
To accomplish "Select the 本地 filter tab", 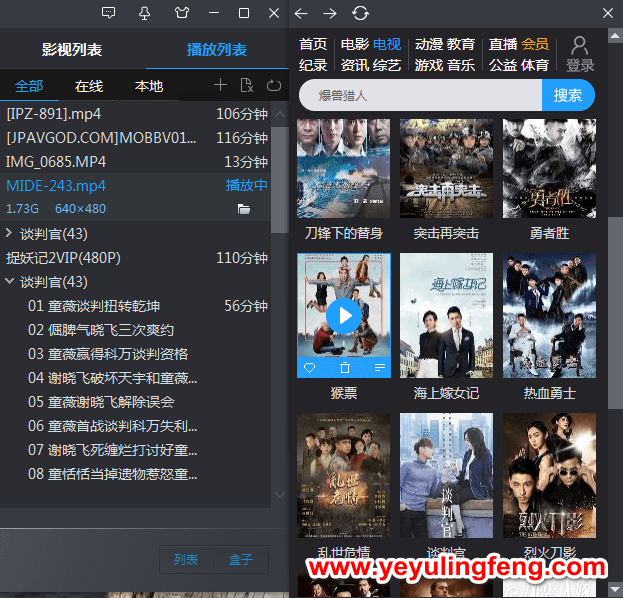I will coord(149,86).
